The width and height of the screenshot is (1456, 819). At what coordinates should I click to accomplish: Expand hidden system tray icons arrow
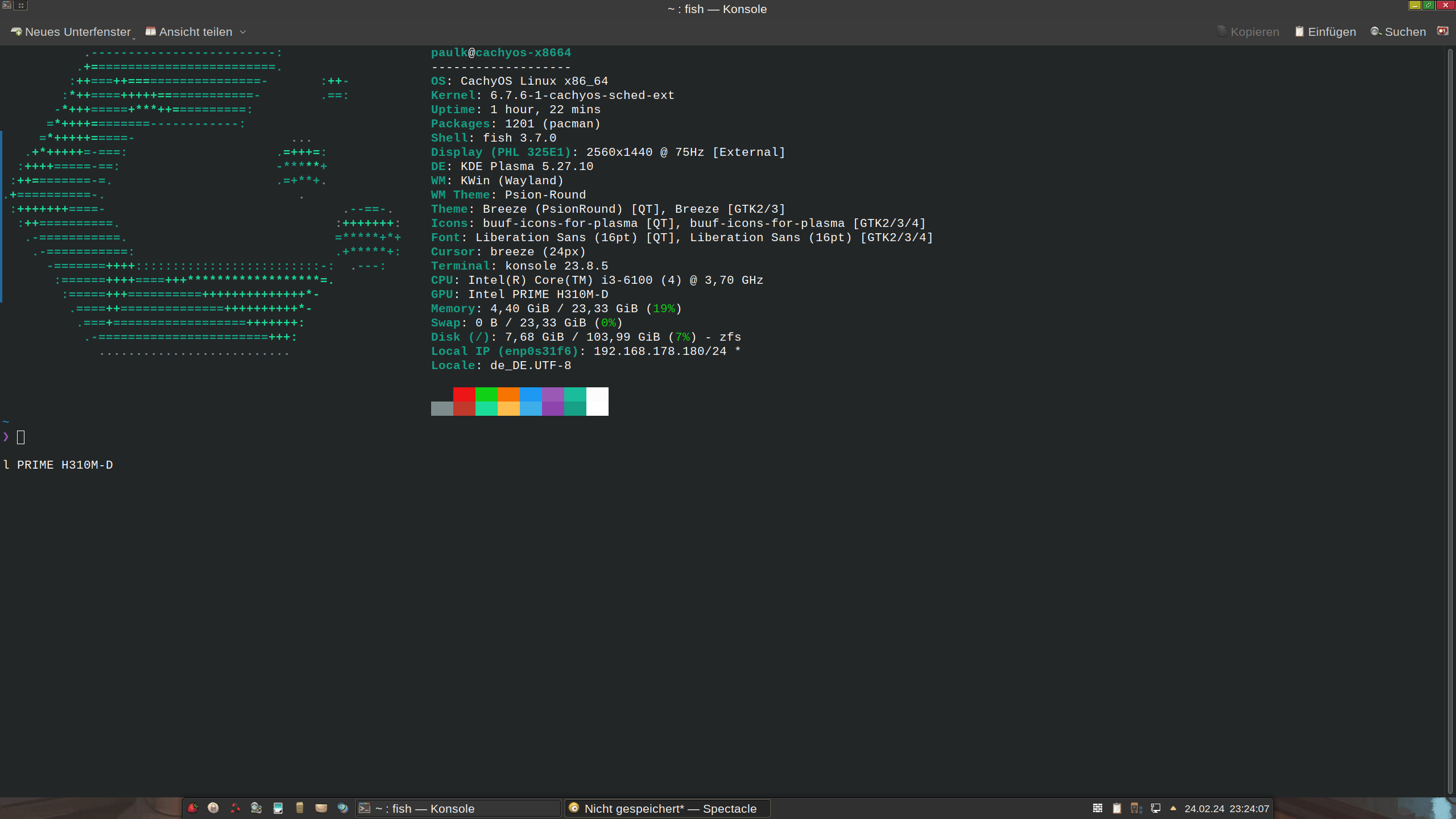pyautogui.click(x=1173, y=808)
